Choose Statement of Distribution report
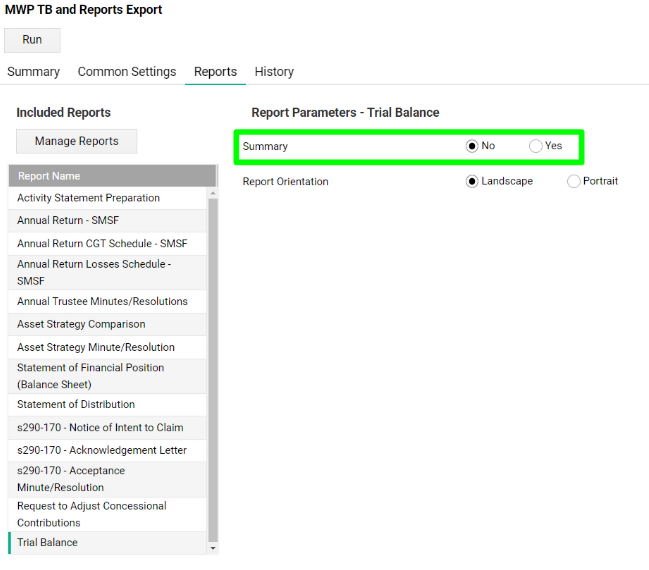This screenshot has width=649, height=570. pos(76,405)
